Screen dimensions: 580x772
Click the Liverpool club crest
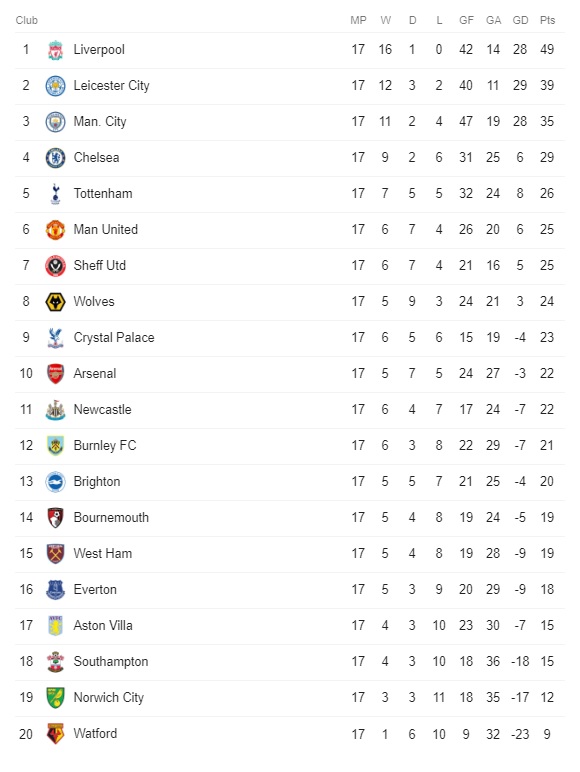[55, 50]
